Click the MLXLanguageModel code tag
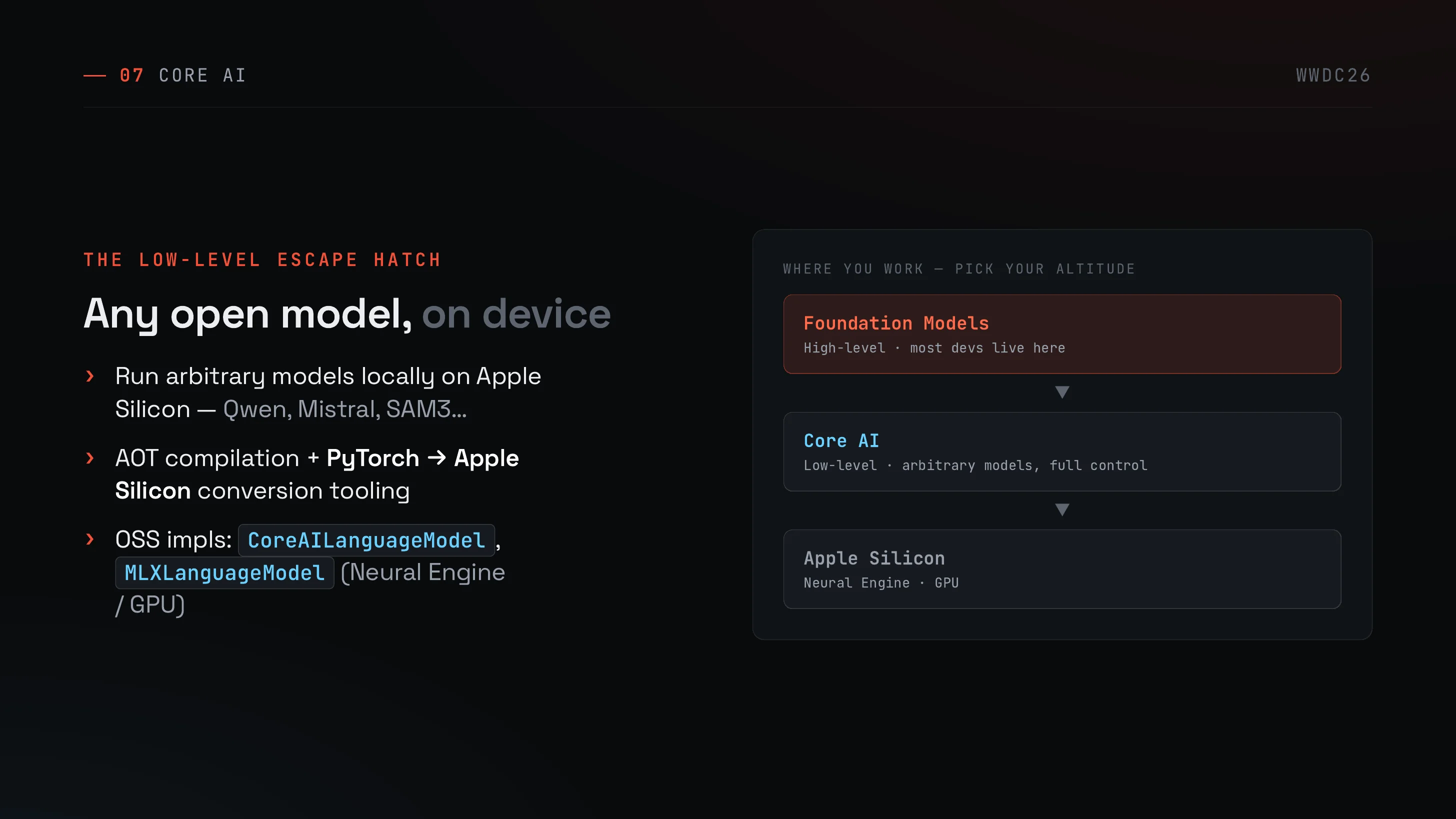This screenshot has width=1456, height=819. pos(224,573)
